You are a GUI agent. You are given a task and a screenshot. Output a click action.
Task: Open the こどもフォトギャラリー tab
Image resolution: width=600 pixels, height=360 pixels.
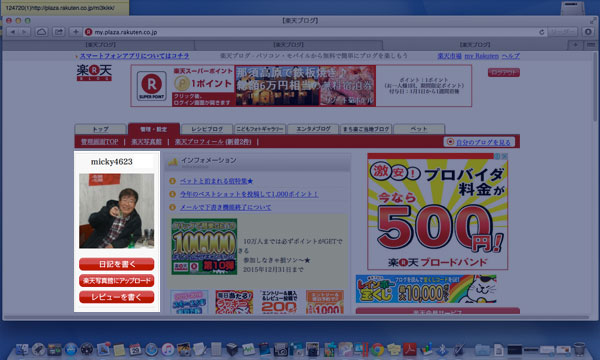pyautogui.click(x=260, y=129)
